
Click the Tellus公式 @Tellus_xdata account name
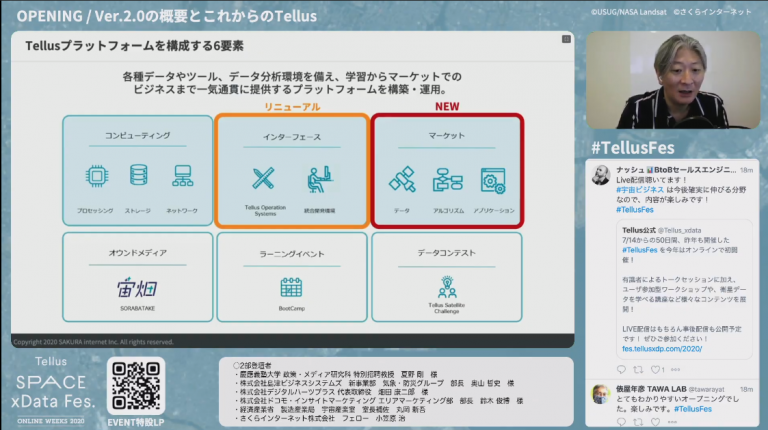pos(662,230)
